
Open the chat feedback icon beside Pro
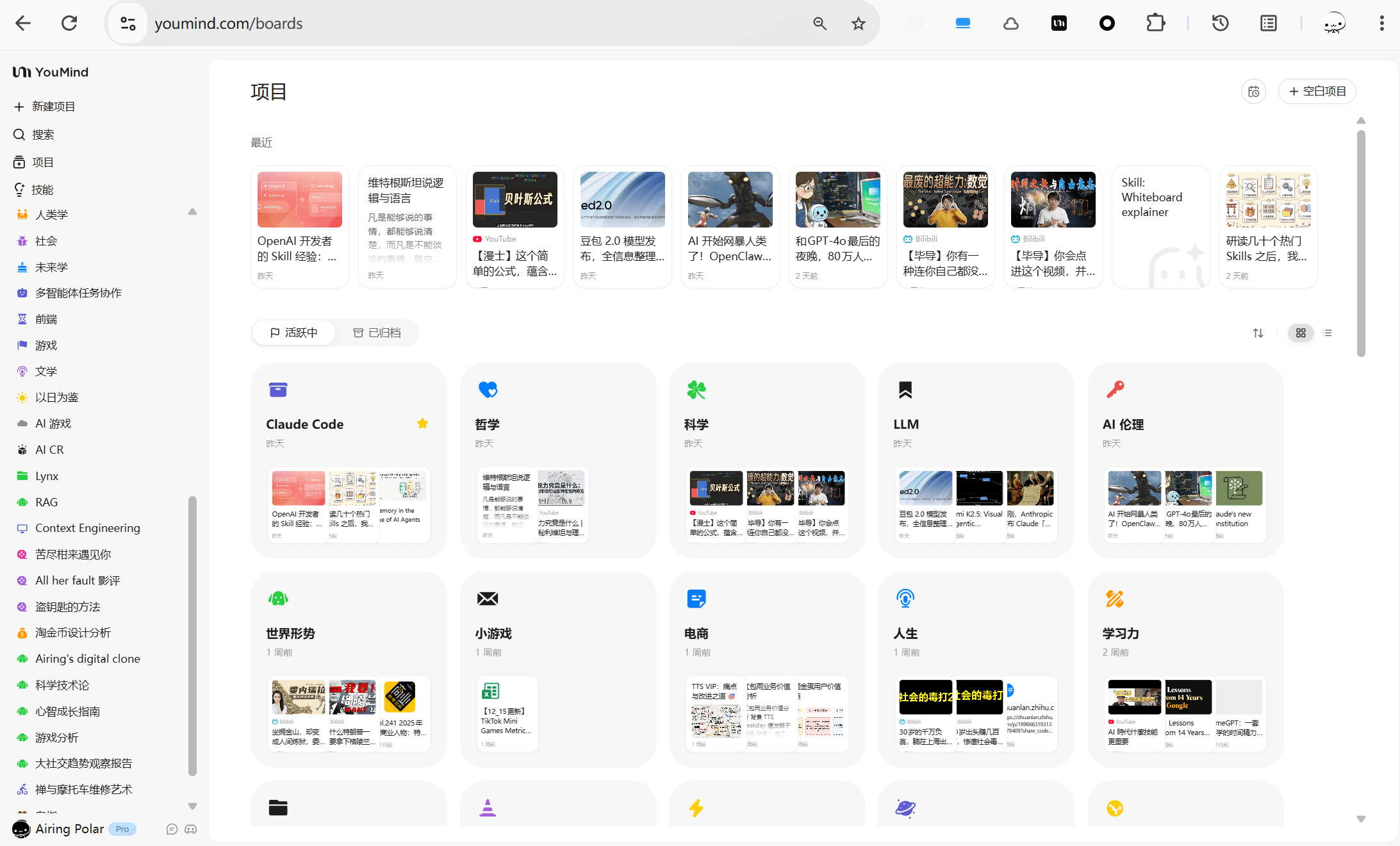(x=172, y=829)
